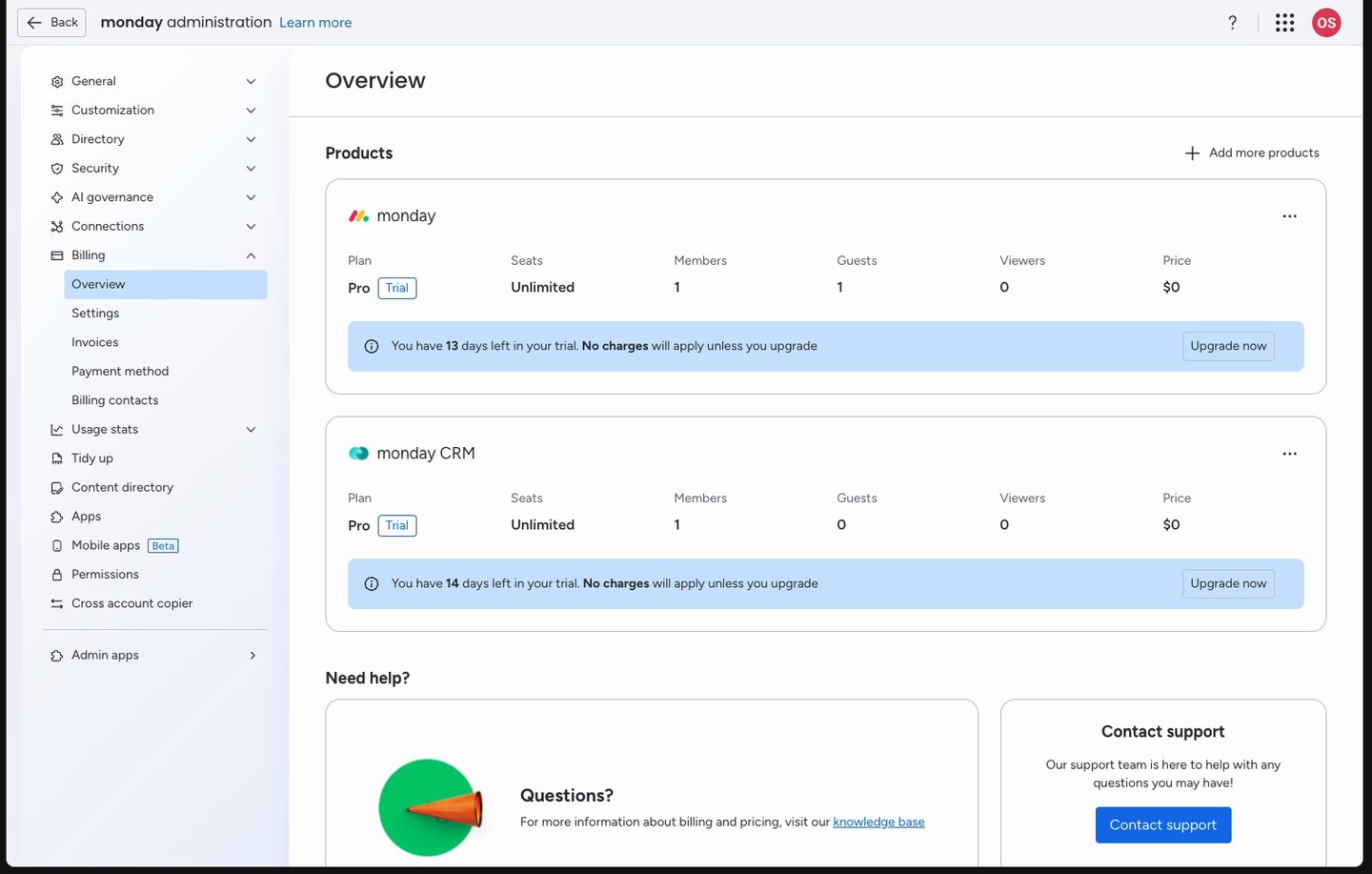Click the Trial badge on monday plan
1372x874 pixels.
(397, 288)
